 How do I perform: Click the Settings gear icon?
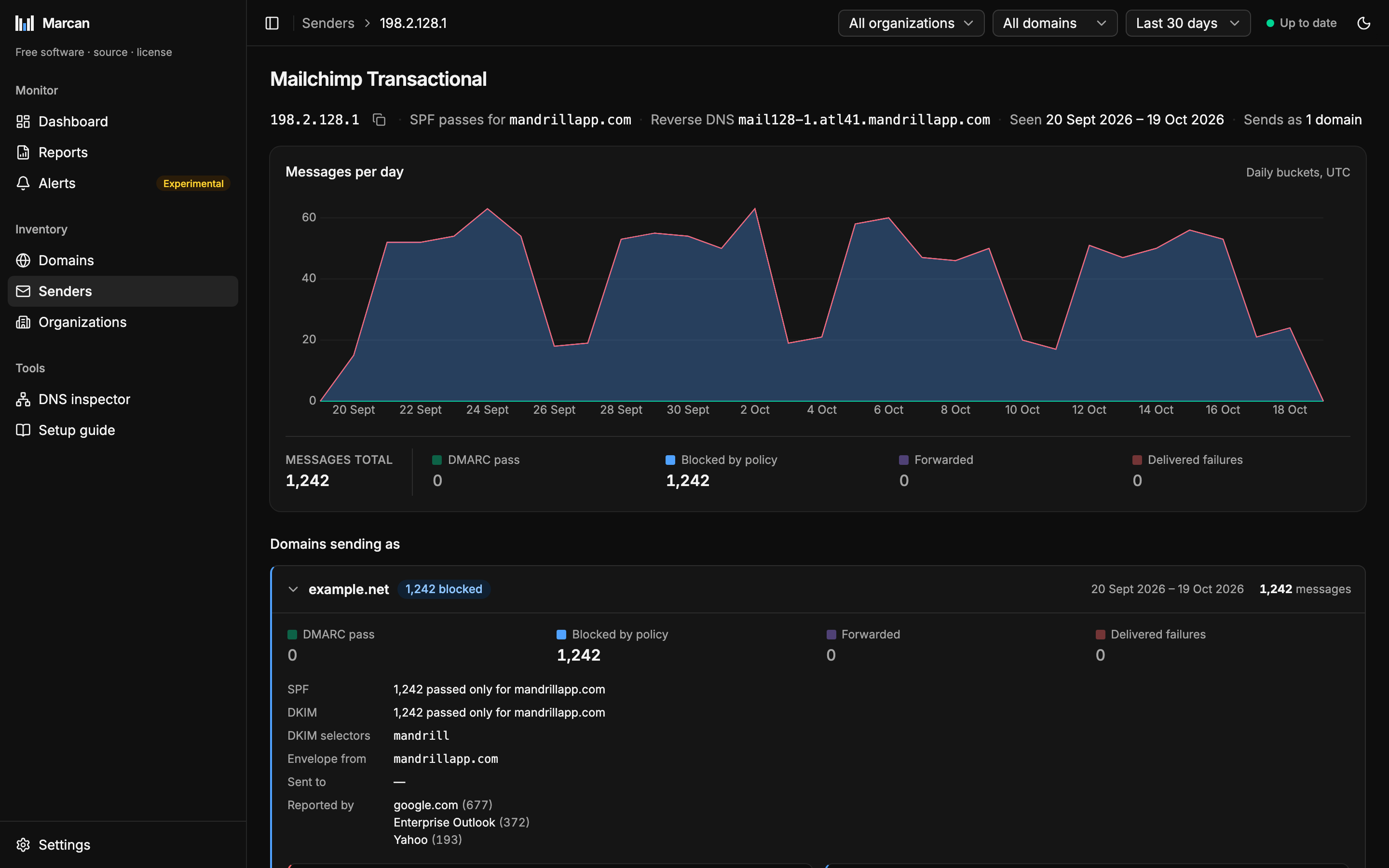coord(23,844)
